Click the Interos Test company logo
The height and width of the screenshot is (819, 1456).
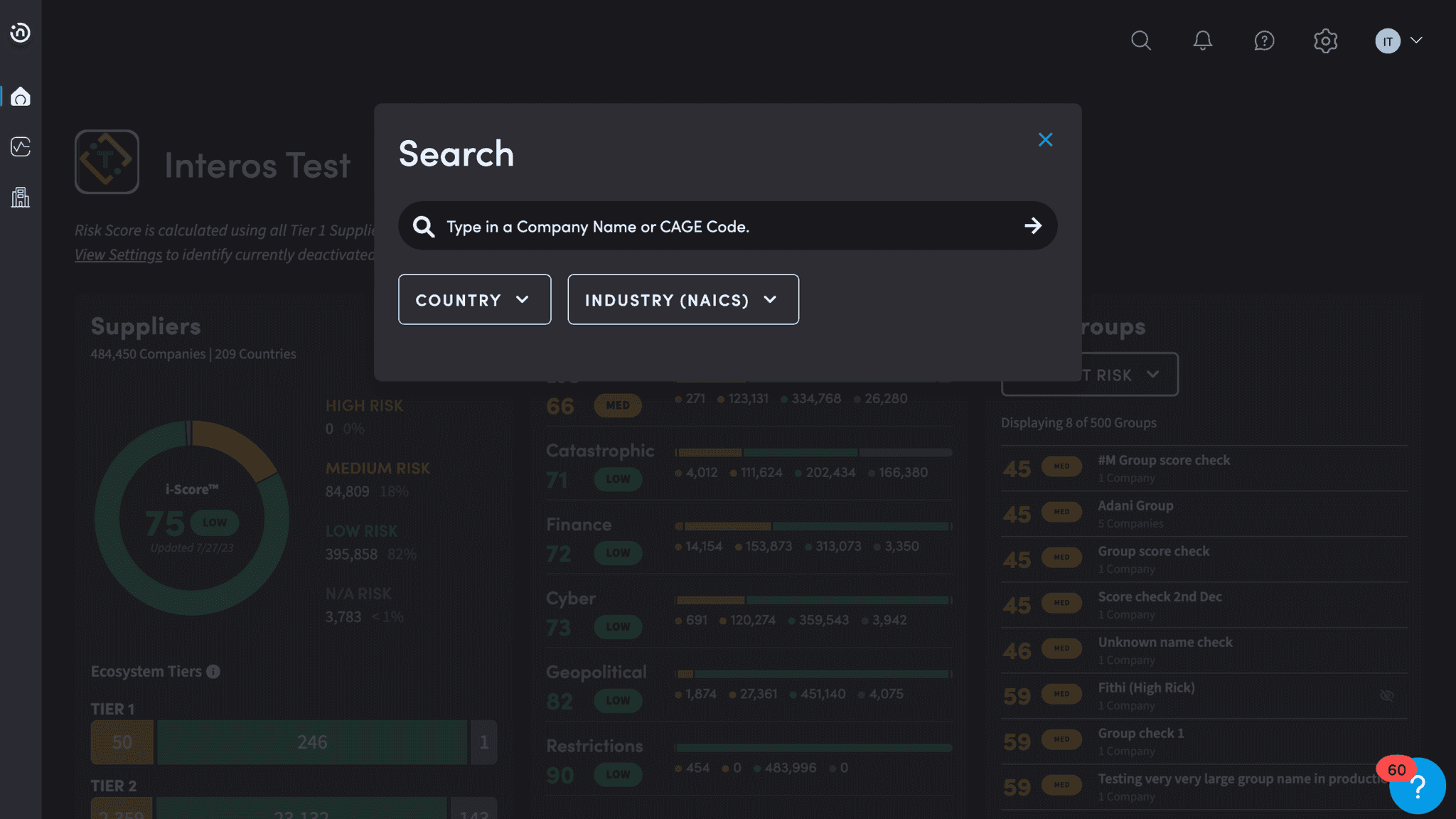(x=107, y=161)
